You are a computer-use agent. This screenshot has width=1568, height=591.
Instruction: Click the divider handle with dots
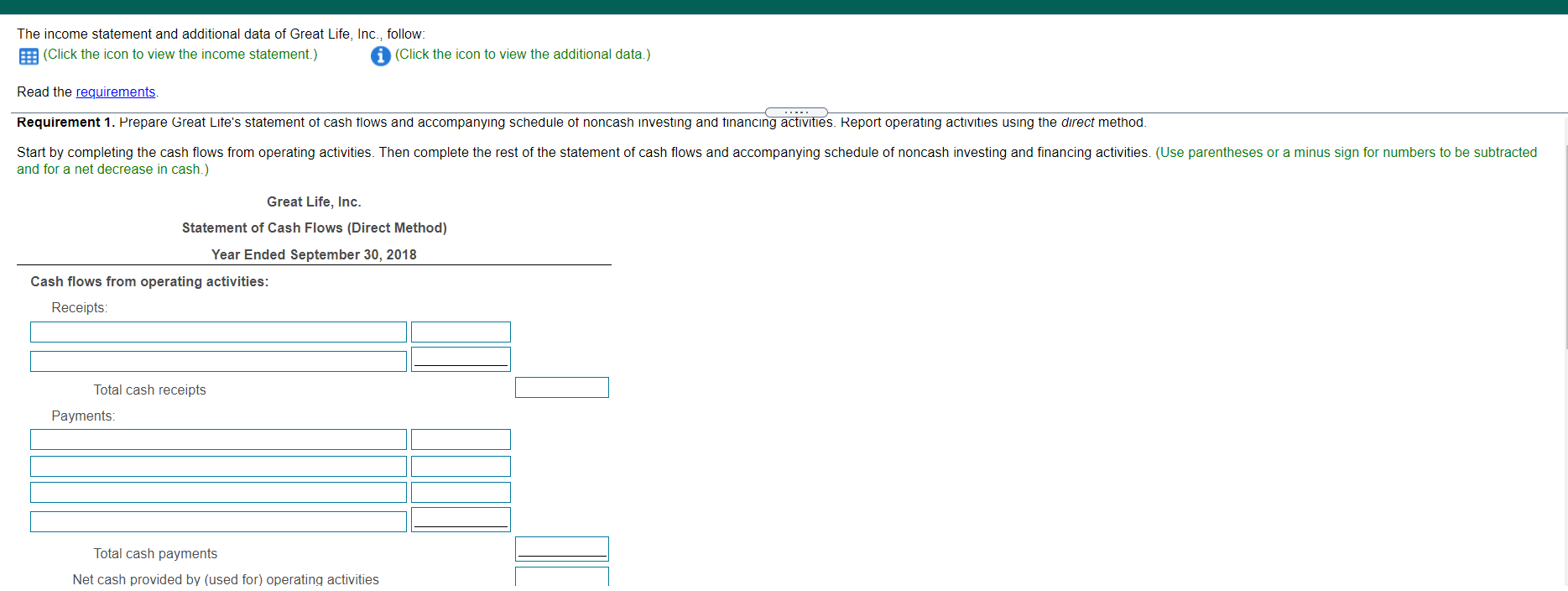(x=796, y=112)
